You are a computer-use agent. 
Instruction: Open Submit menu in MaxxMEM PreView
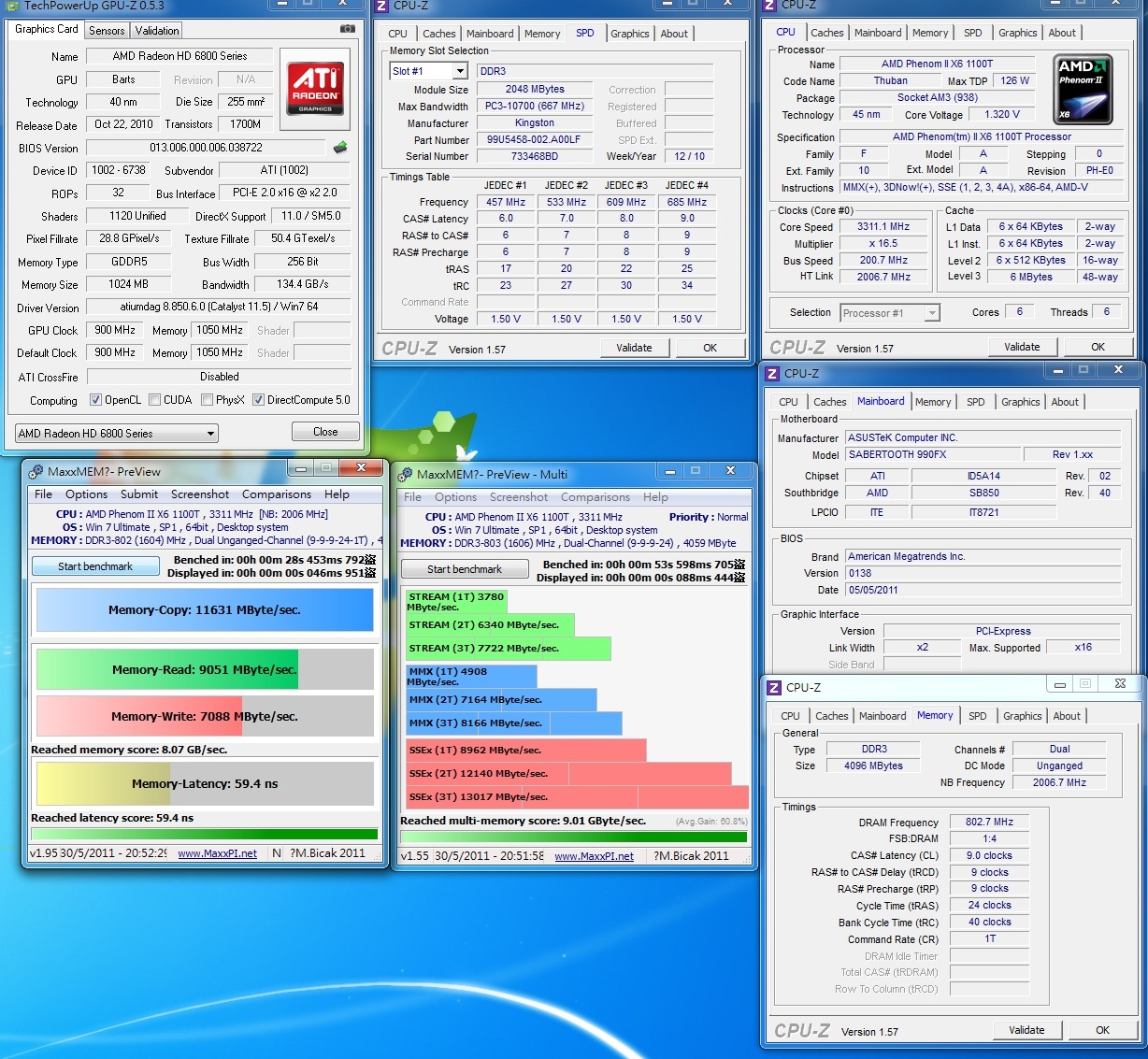coord(139,494)
